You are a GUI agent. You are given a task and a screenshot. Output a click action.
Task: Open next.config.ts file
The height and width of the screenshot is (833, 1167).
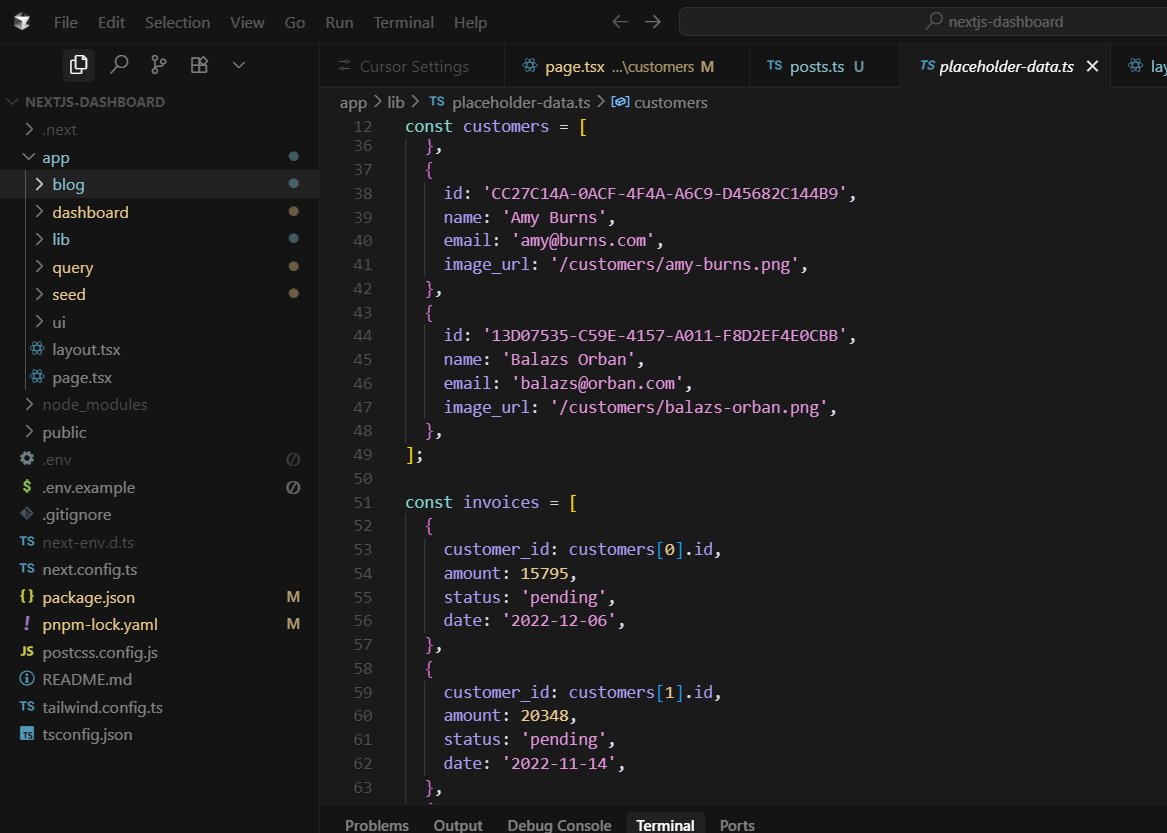coord(159,569)
